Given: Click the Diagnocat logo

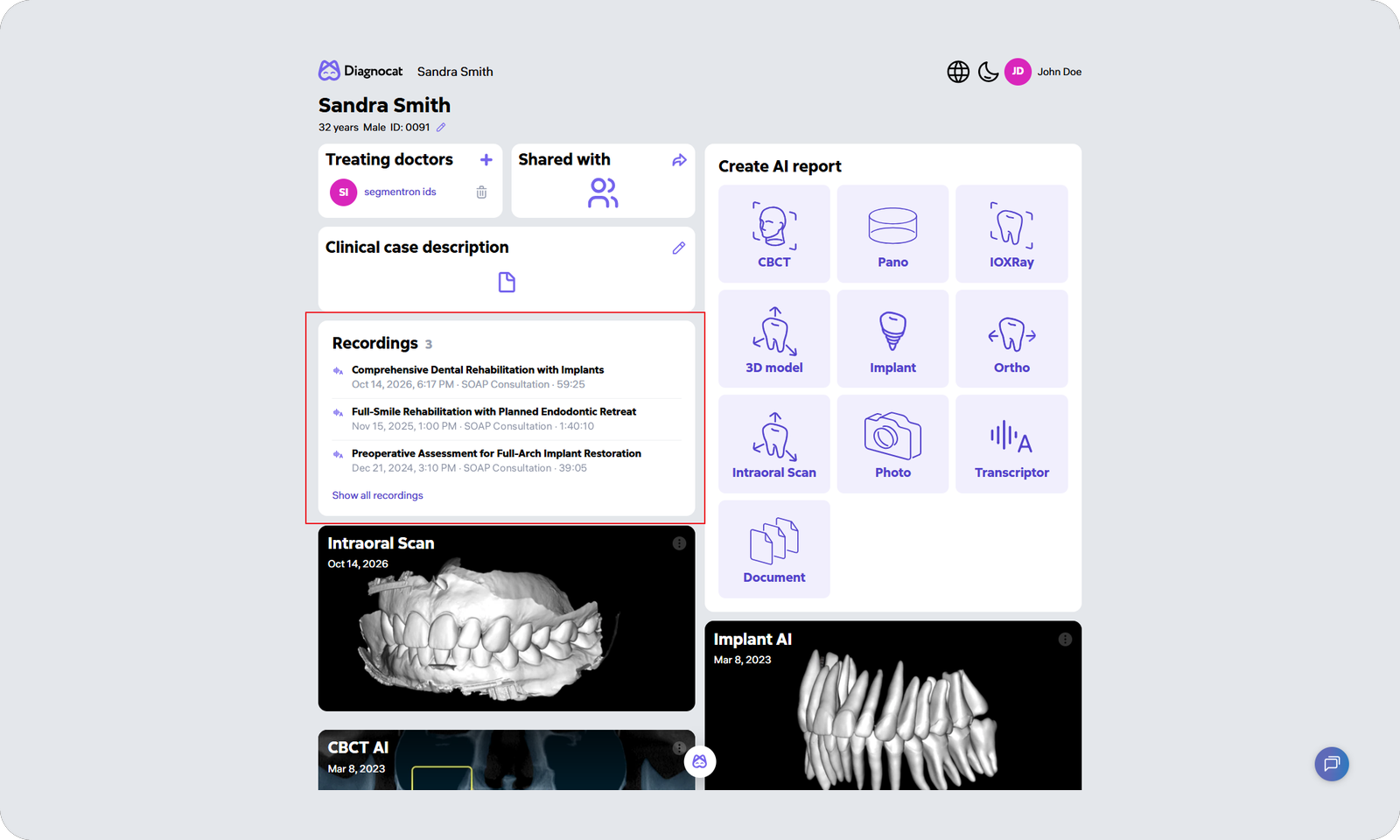Looking at the screenshot, I should [360, 71].
